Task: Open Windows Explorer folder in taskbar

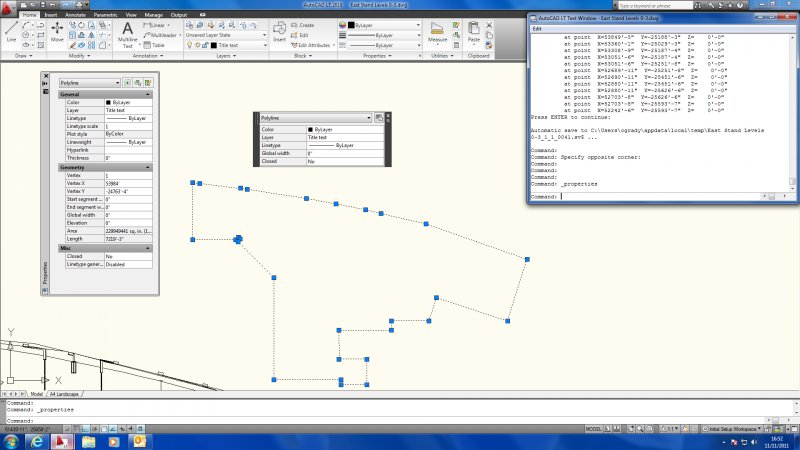Action: (88, 442)
